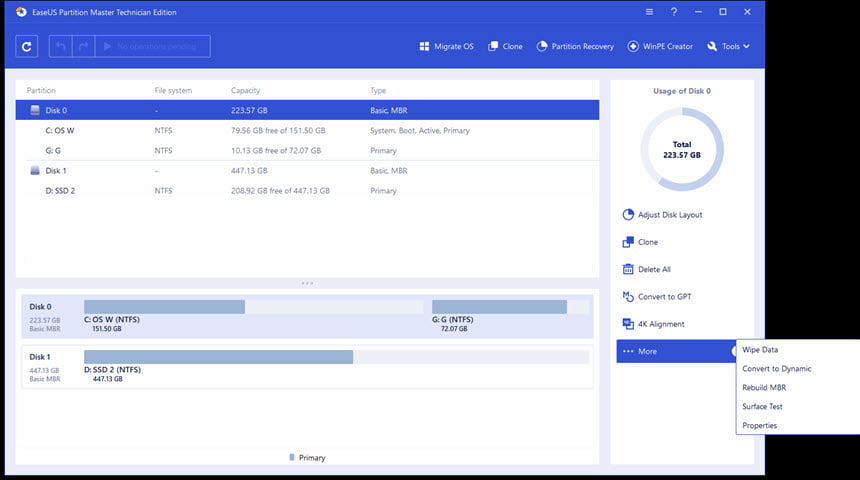Select the C: OS W partition row
860x480 pixels.
[307, 131]
